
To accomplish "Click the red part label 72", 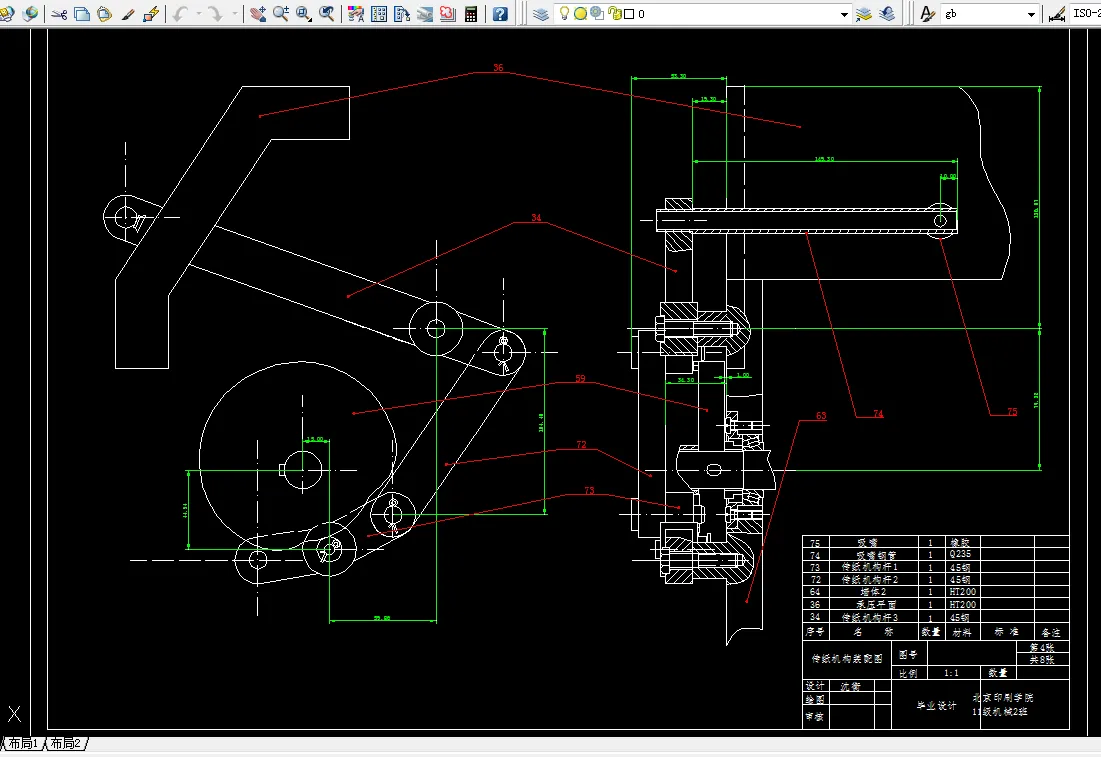I will pos(581,444).
